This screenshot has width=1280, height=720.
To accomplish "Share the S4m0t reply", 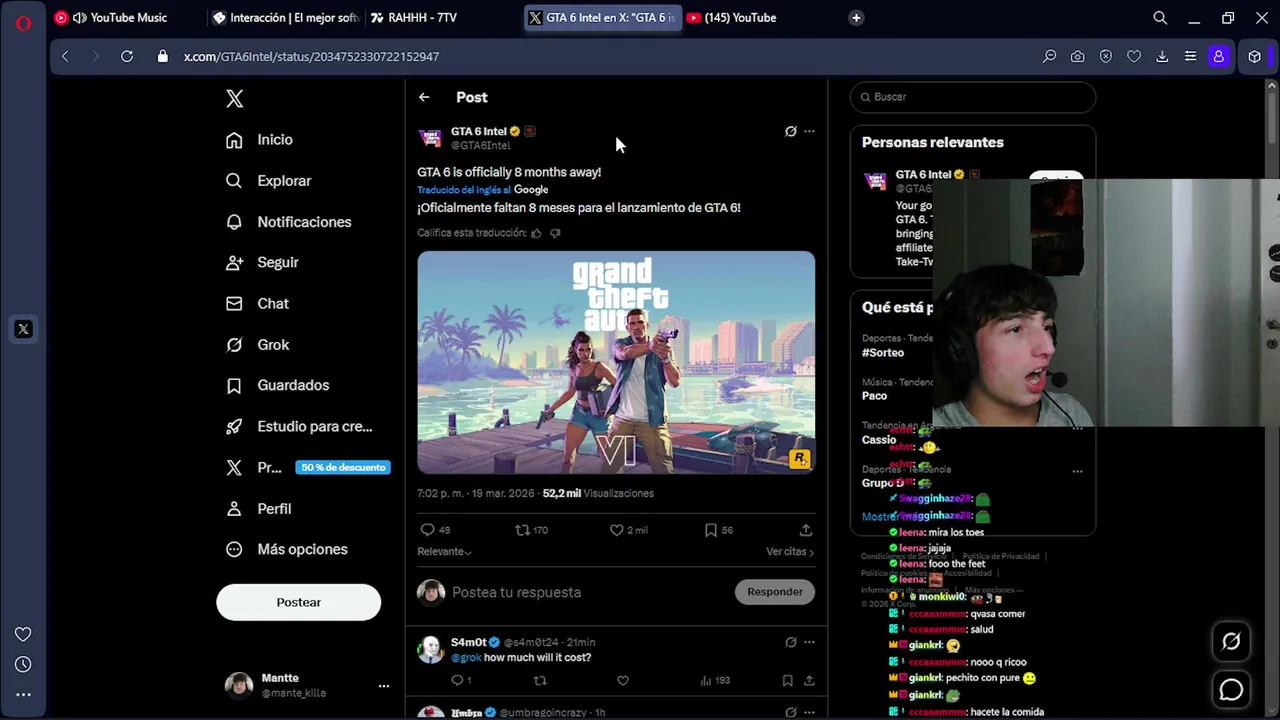I will (809, 681).
